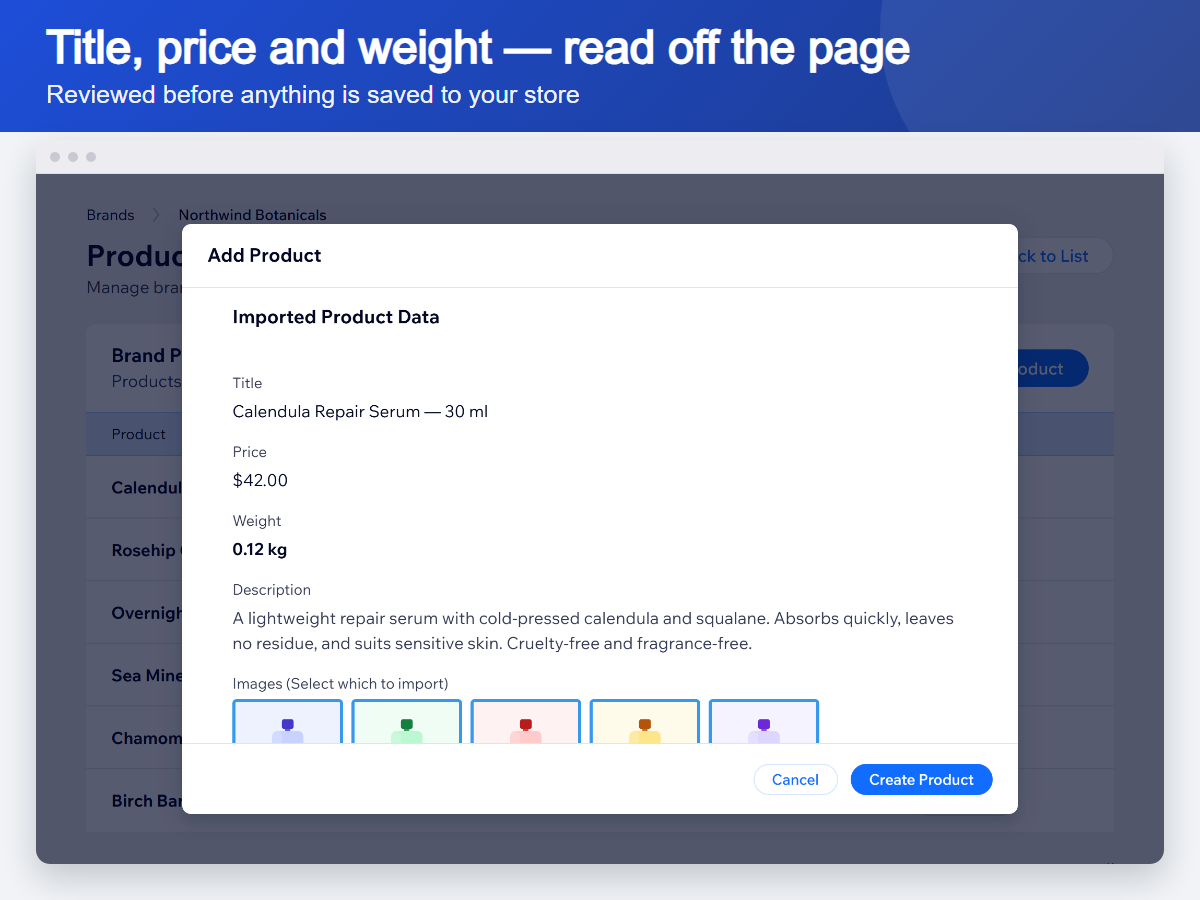This screenshot has height=900, width=1200.
Task: Select the purple bottle image thumbnail
Action: [764, 721]
